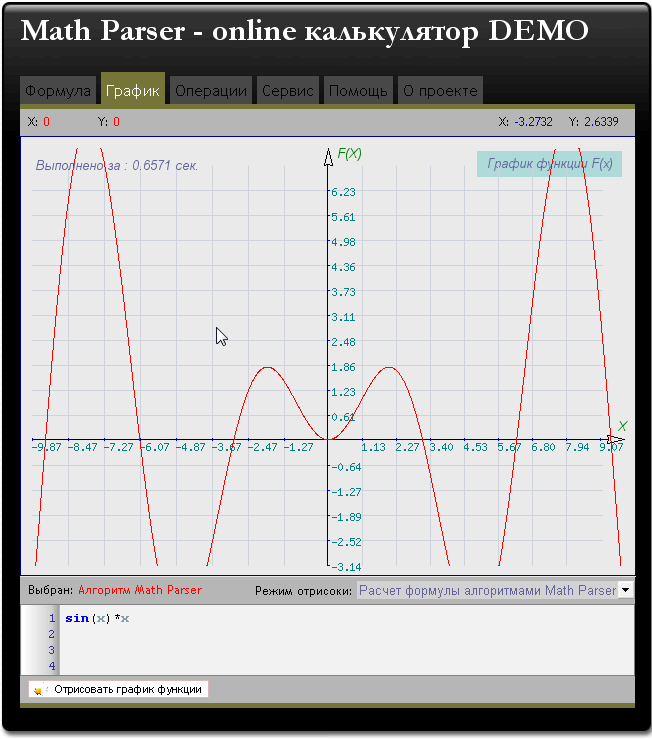Click the 'Расчет формулы алгоритмами Math Parser' combo box
652x739 pixels.
point(487,590)
